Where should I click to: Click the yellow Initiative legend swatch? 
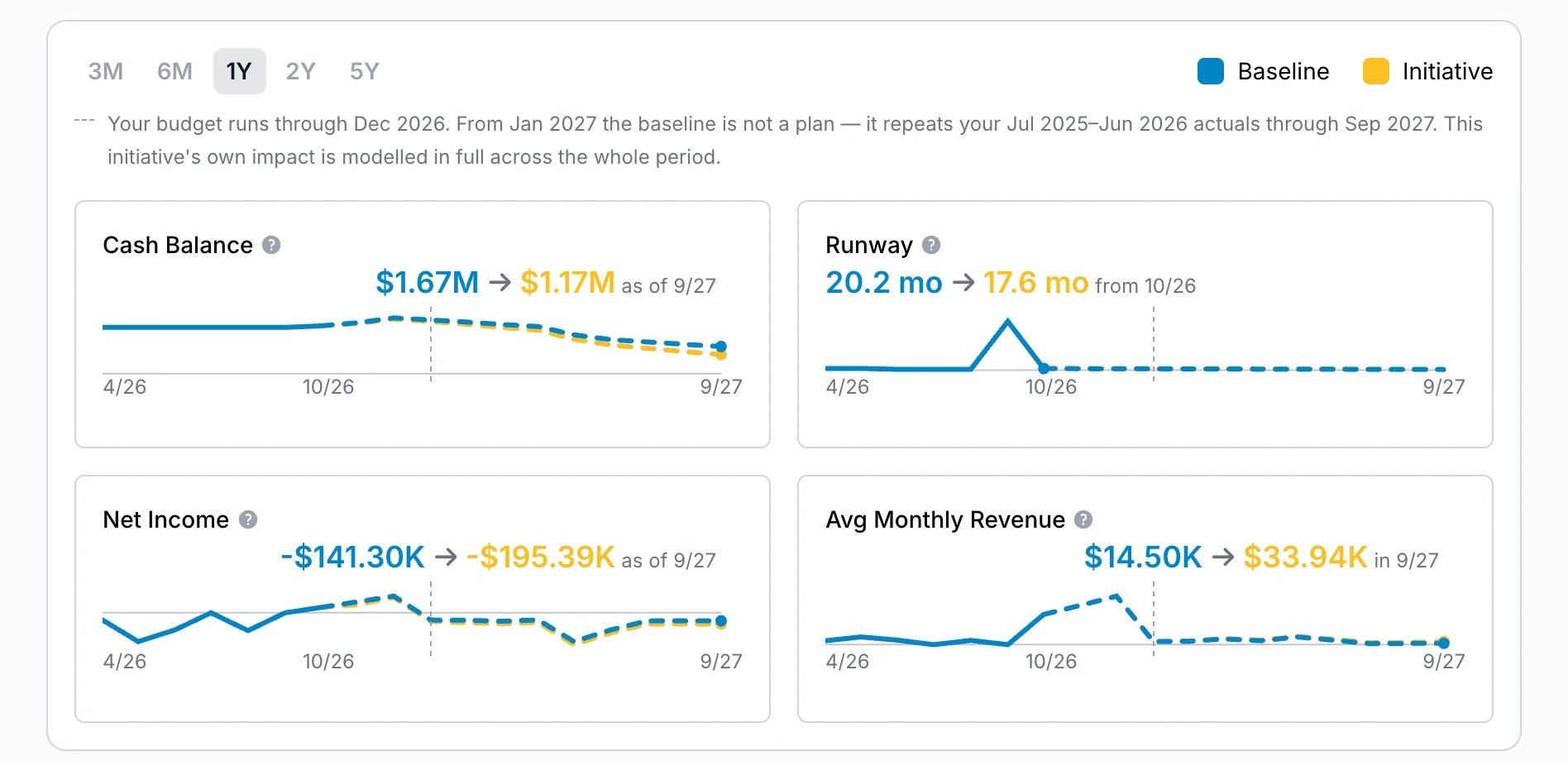[1376, 71]
